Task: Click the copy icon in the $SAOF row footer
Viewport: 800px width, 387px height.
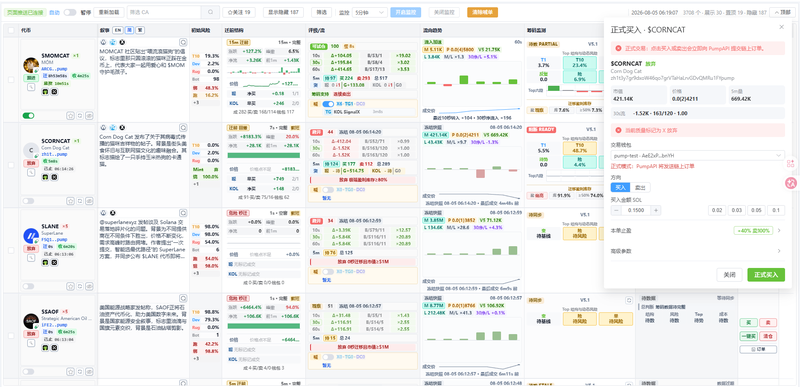Action: click(x=89, y=372)
